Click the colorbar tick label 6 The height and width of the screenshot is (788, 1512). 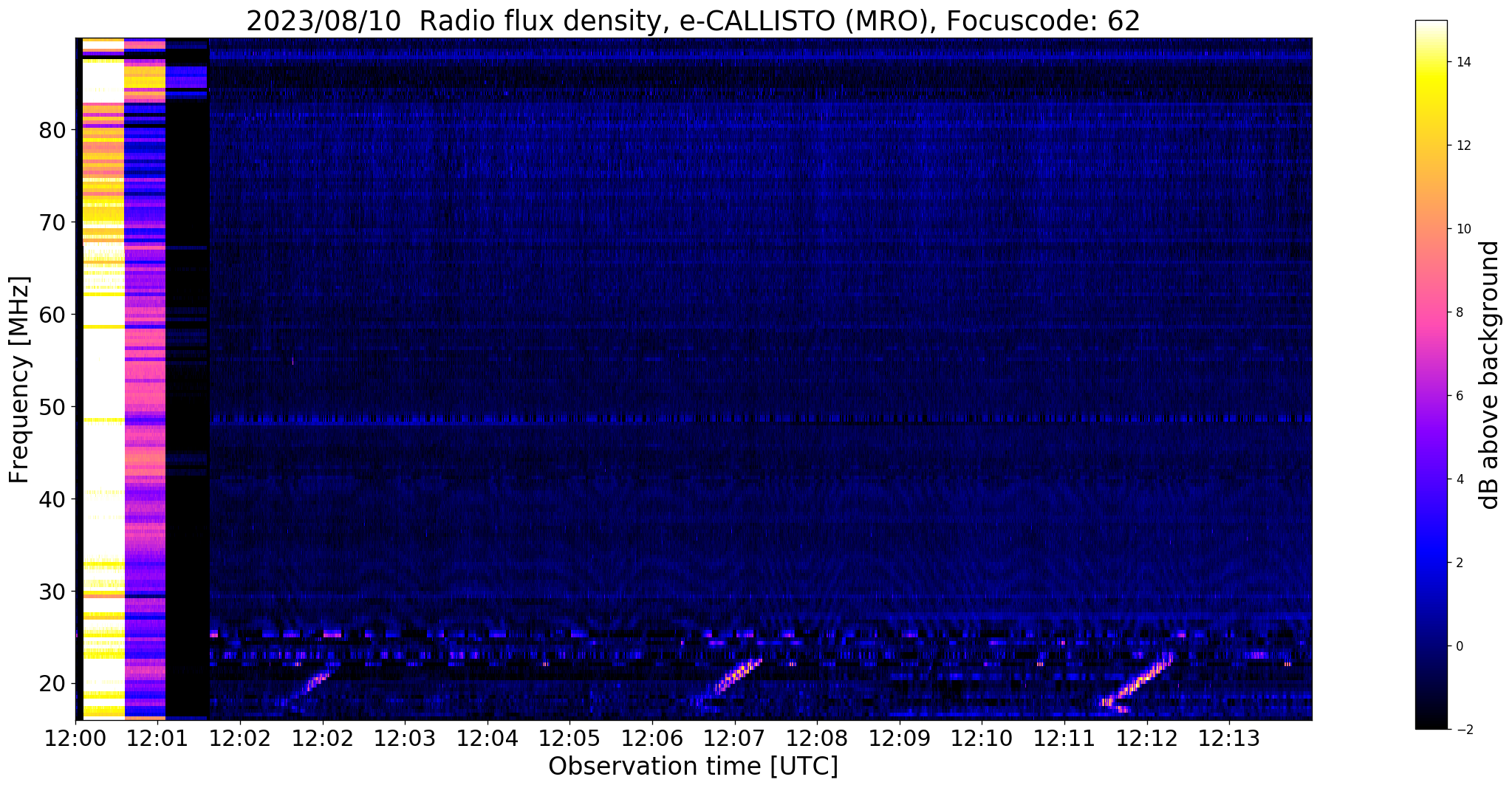[x=1459, y=397]
